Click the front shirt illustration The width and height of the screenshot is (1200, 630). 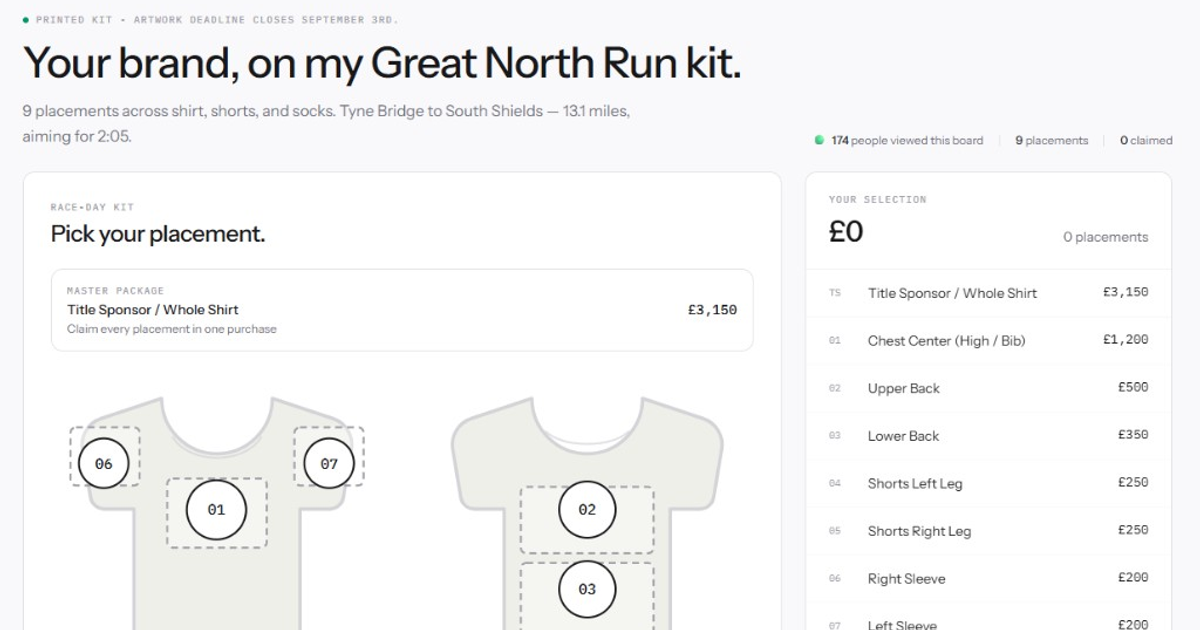[216, 514]
